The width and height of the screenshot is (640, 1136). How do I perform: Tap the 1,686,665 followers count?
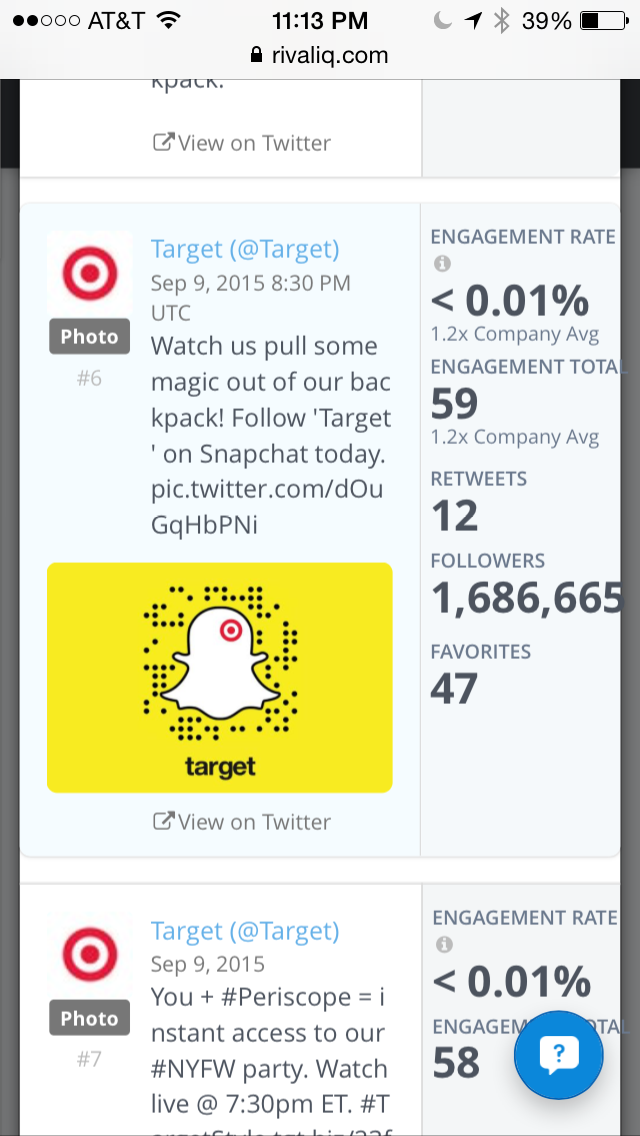pos(527,598)
